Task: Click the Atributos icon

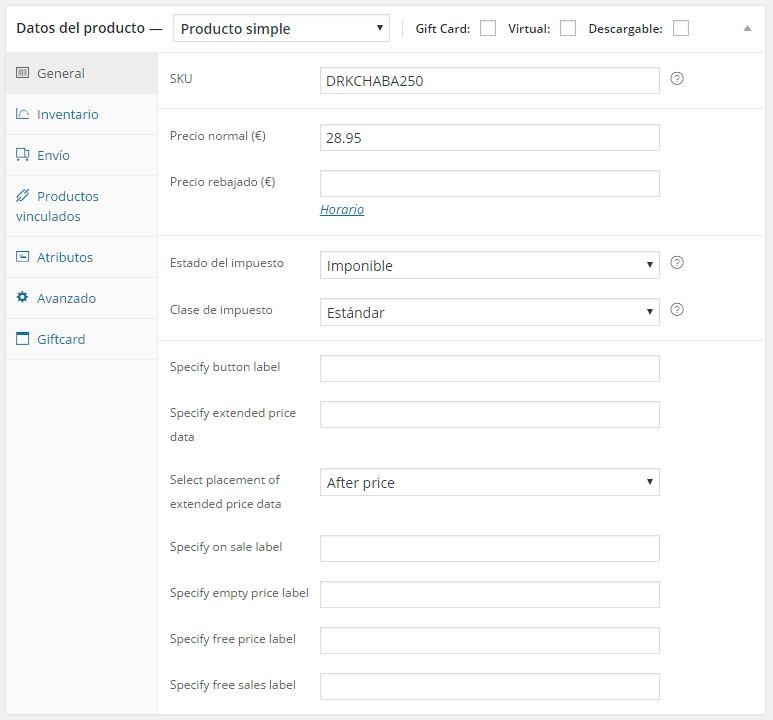Action: pyautogui.click(x=22, y=256)
